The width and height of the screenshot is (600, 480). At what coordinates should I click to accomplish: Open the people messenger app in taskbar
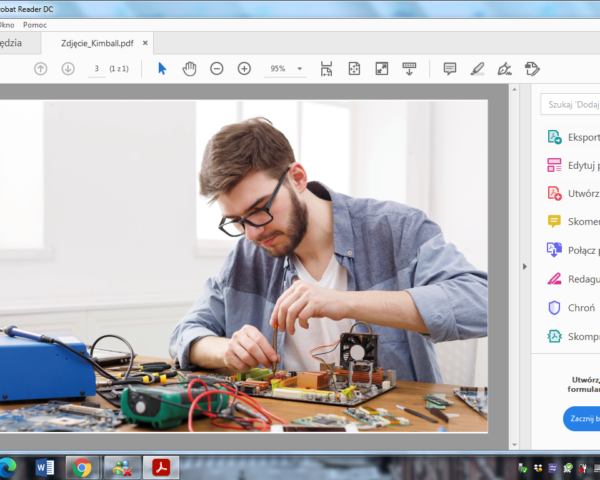click(122, 467)
